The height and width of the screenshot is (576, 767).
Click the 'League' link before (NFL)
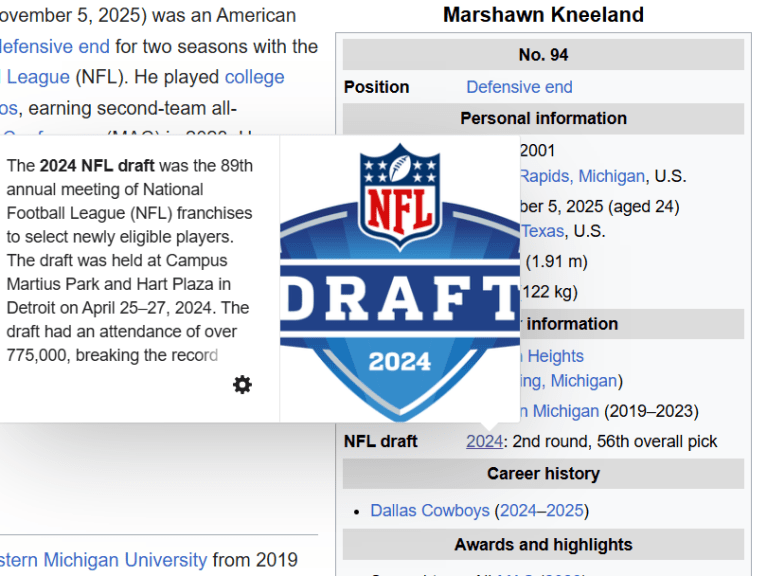[x=38, y=77]
